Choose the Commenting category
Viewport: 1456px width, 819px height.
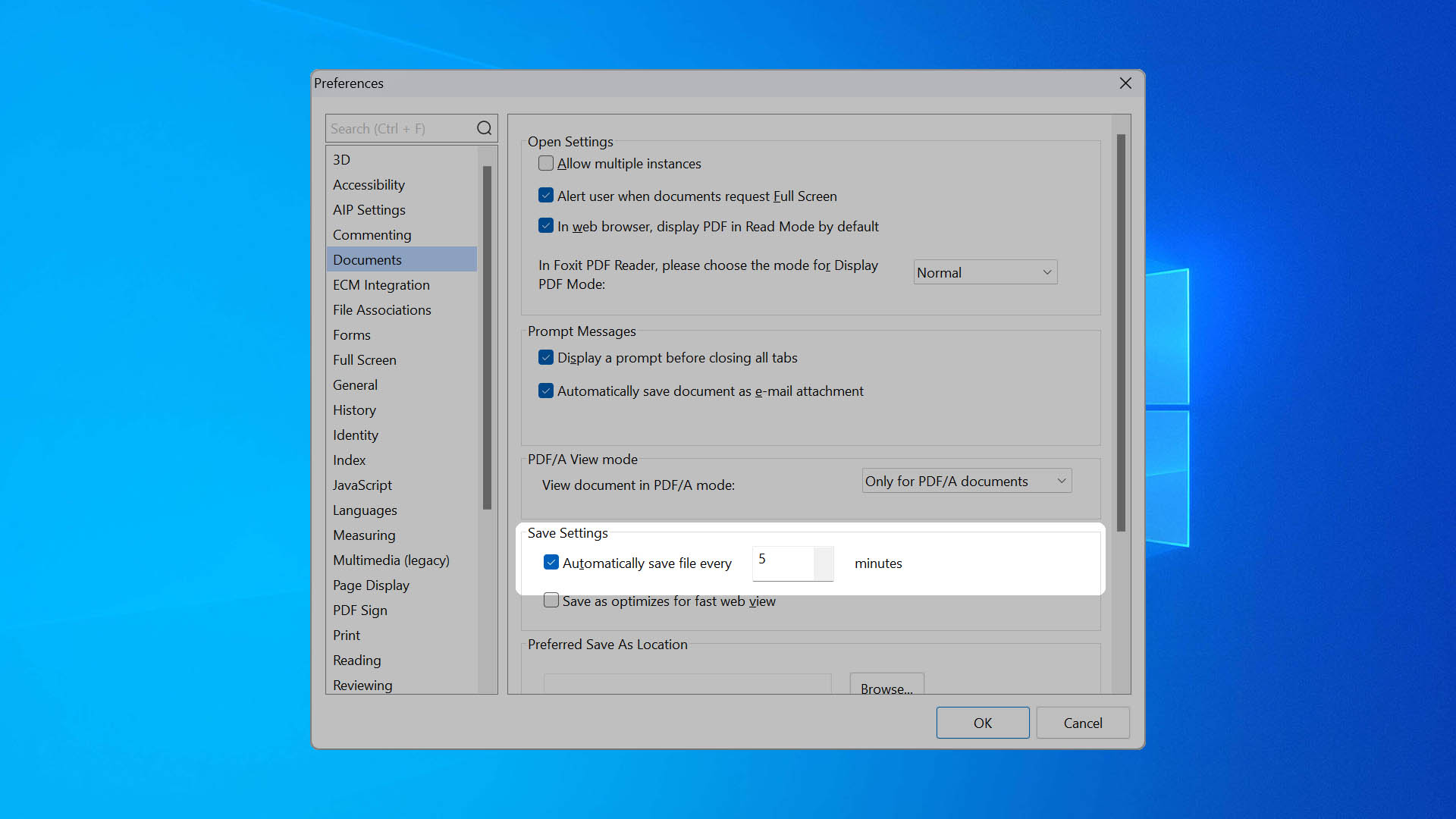coord(402,234)
